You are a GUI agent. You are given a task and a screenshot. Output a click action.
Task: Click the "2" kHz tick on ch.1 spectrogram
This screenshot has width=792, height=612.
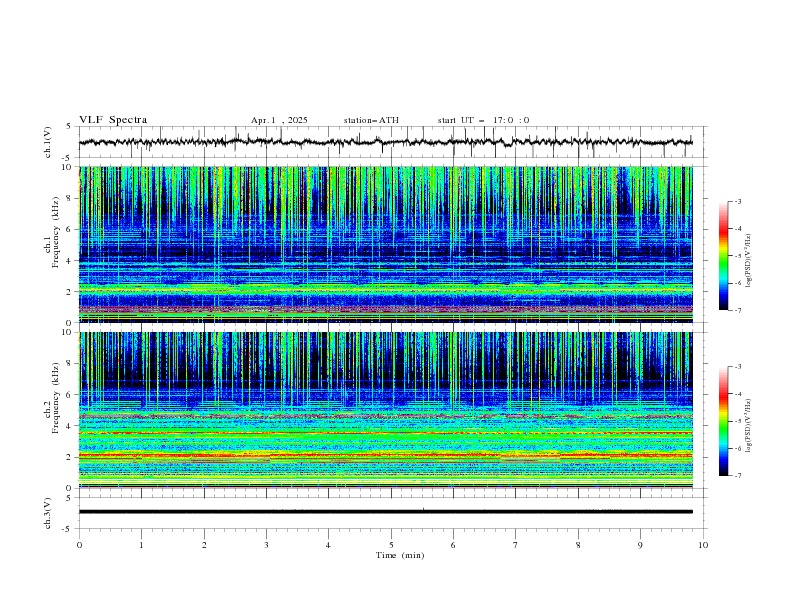[70, 292]
